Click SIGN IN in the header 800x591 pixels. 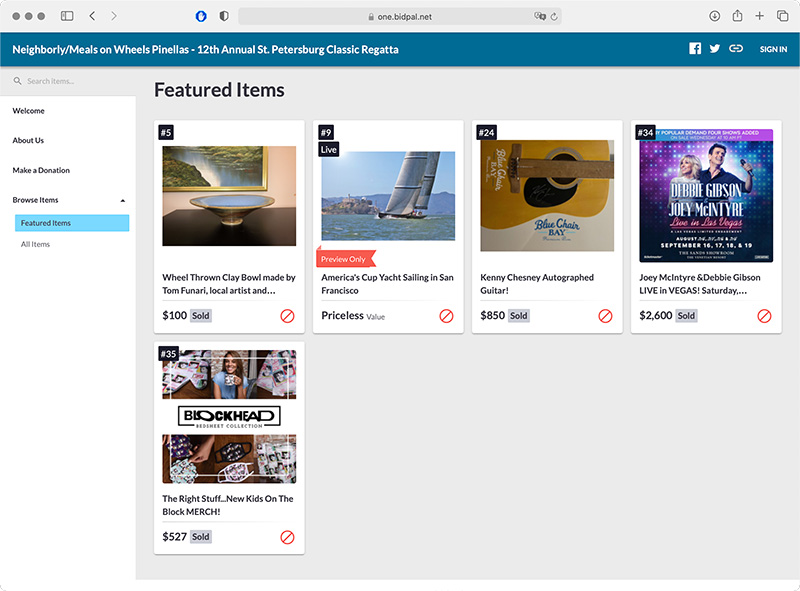click(x=773, y=49)
